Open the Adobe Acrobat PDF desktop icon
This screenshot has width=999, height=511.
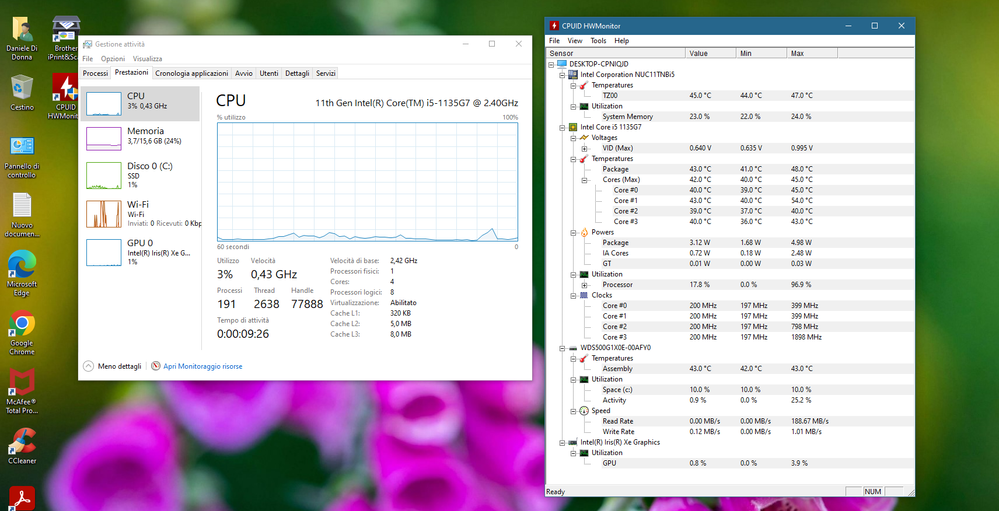(22, 498)
